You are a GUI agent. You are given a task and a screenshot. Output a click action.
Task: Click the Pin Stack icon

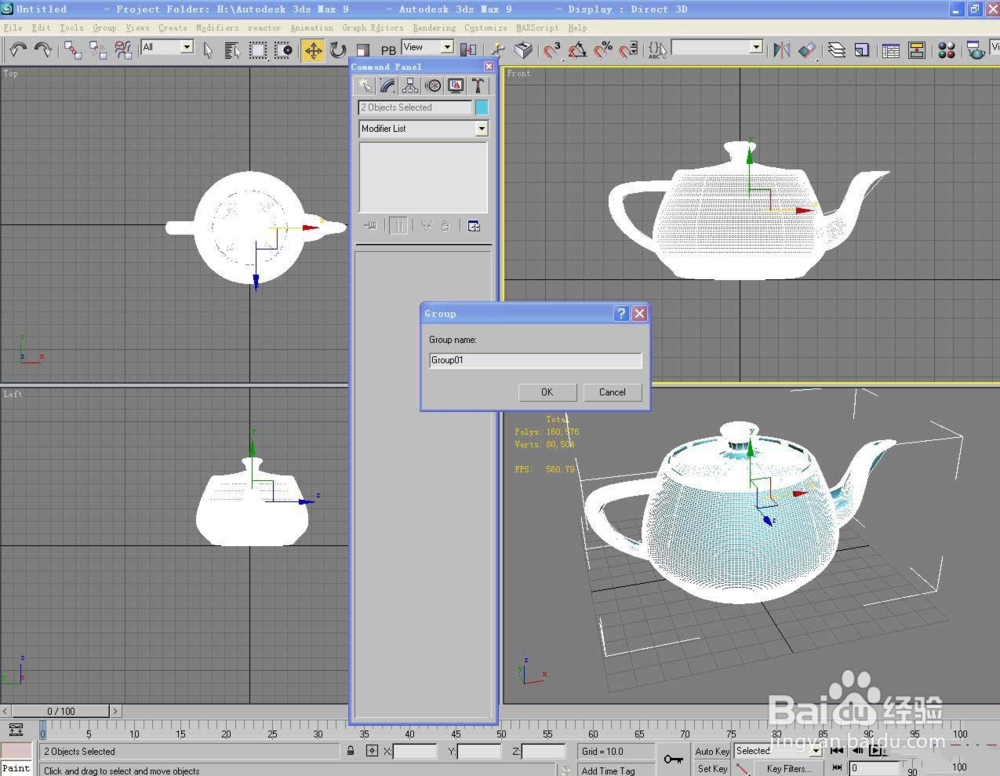[x=370, y=226]
